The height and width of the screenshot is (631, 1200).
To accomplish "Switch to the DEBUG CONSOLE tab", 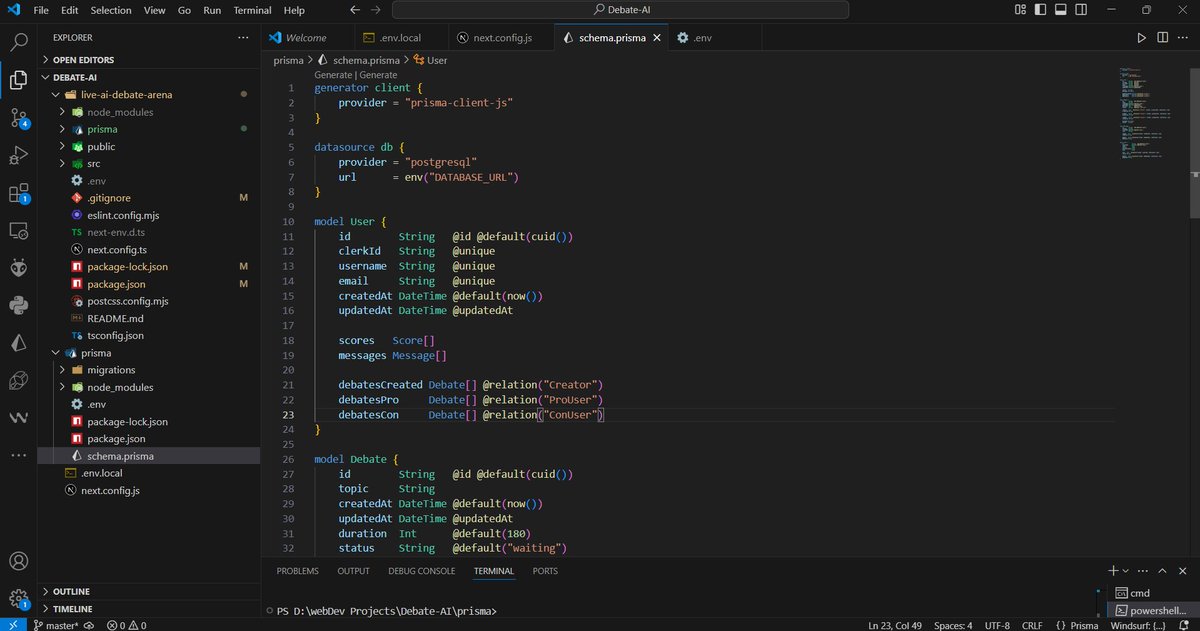I will (x=422, y=571).
